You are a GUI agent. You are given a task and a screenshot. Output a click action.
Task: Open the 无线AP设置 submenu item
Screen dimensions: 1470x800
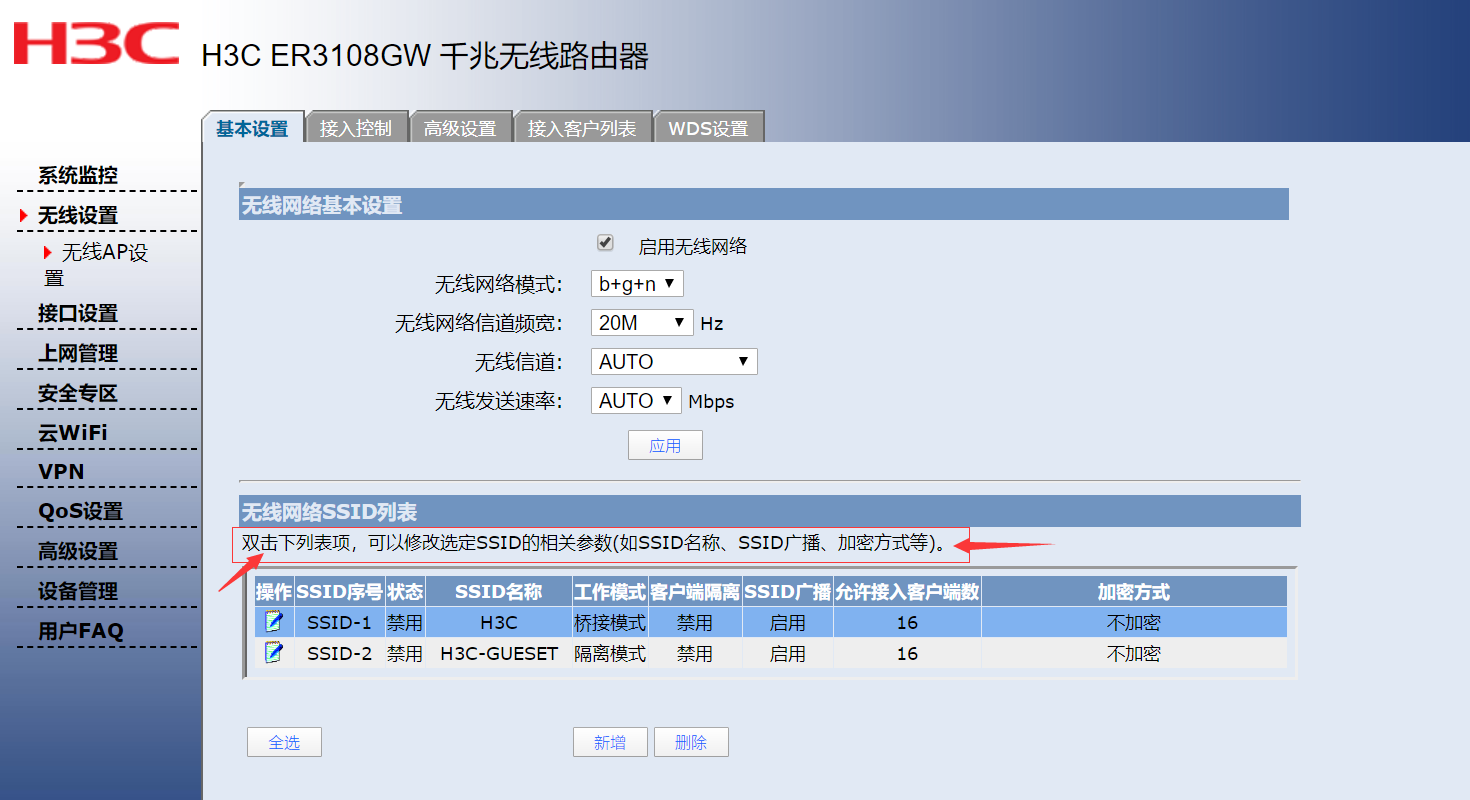(x=96, y=264)
